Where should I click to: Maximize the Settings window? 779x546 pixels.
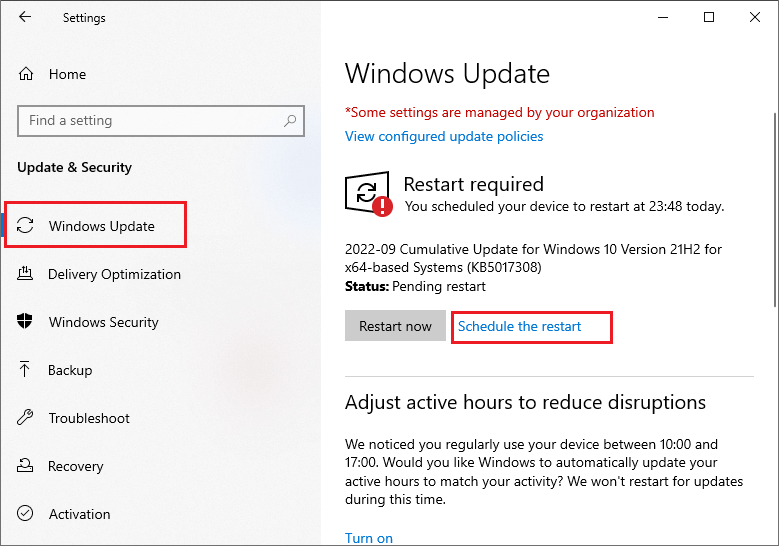point(709,17)
